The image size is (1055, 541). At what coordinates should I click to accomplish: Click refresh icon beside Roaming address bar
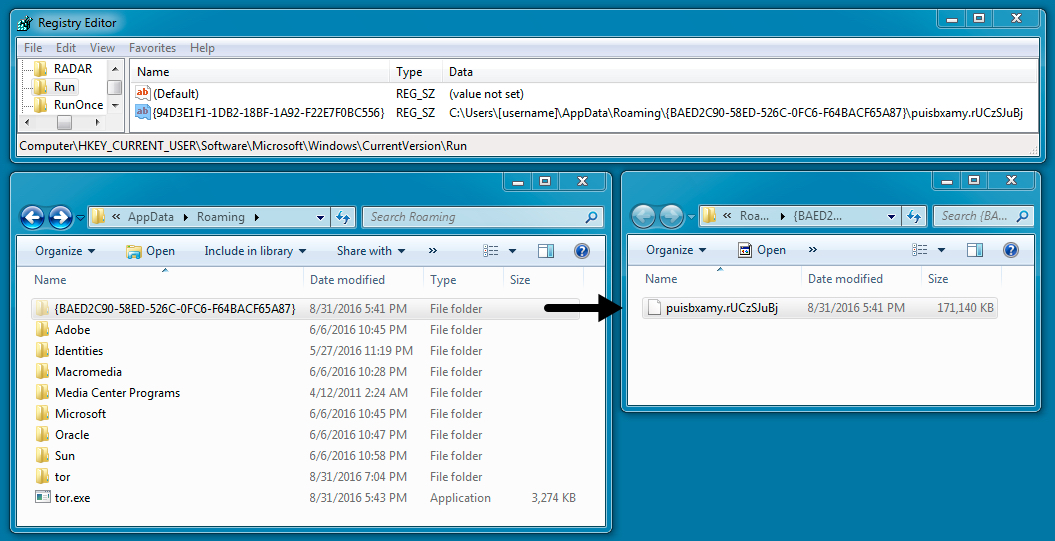[343, 217]
